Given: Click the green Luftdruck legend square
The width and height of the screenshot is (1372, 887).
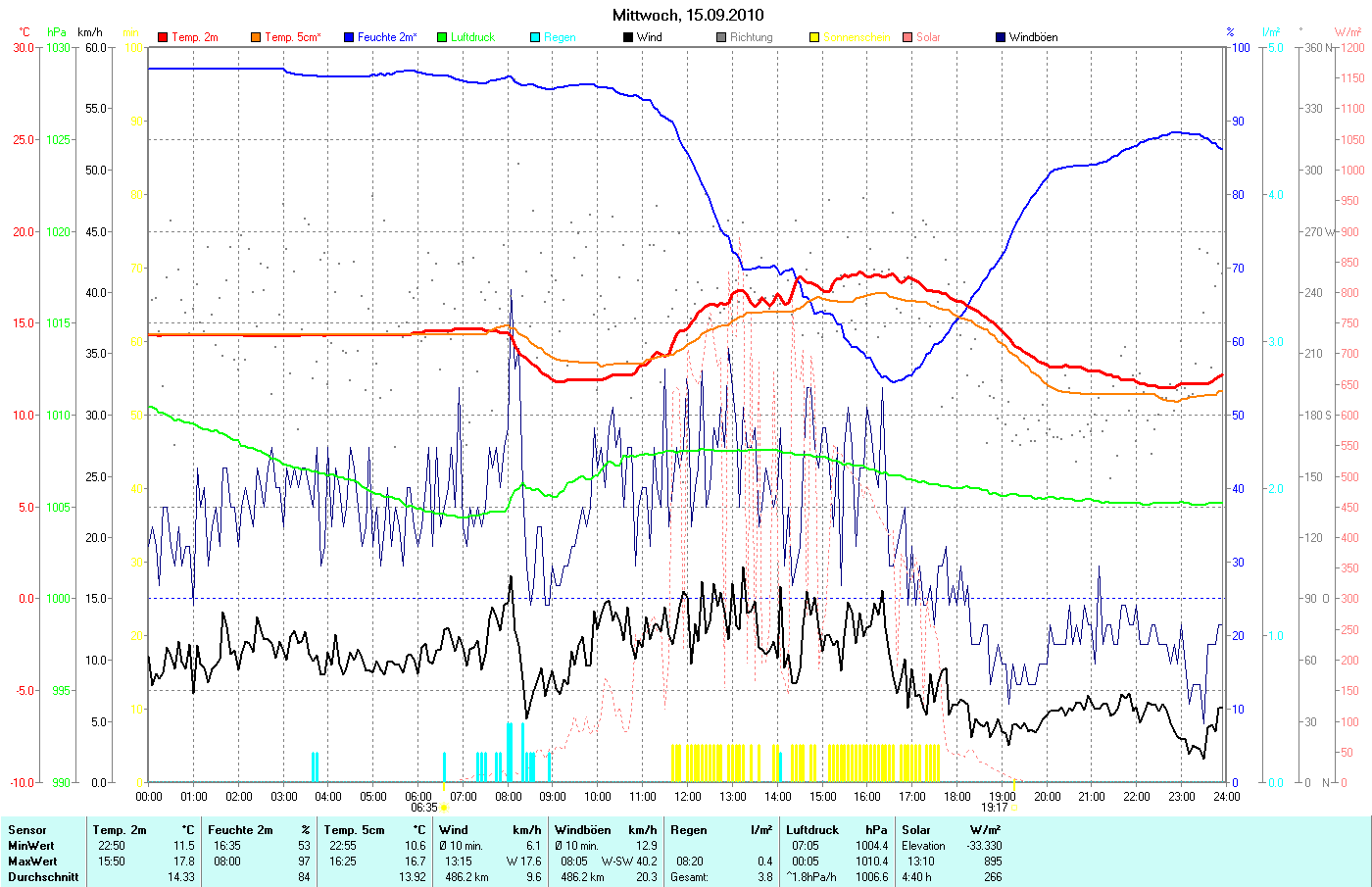Looking at the screenshot, I should [442, 37].
